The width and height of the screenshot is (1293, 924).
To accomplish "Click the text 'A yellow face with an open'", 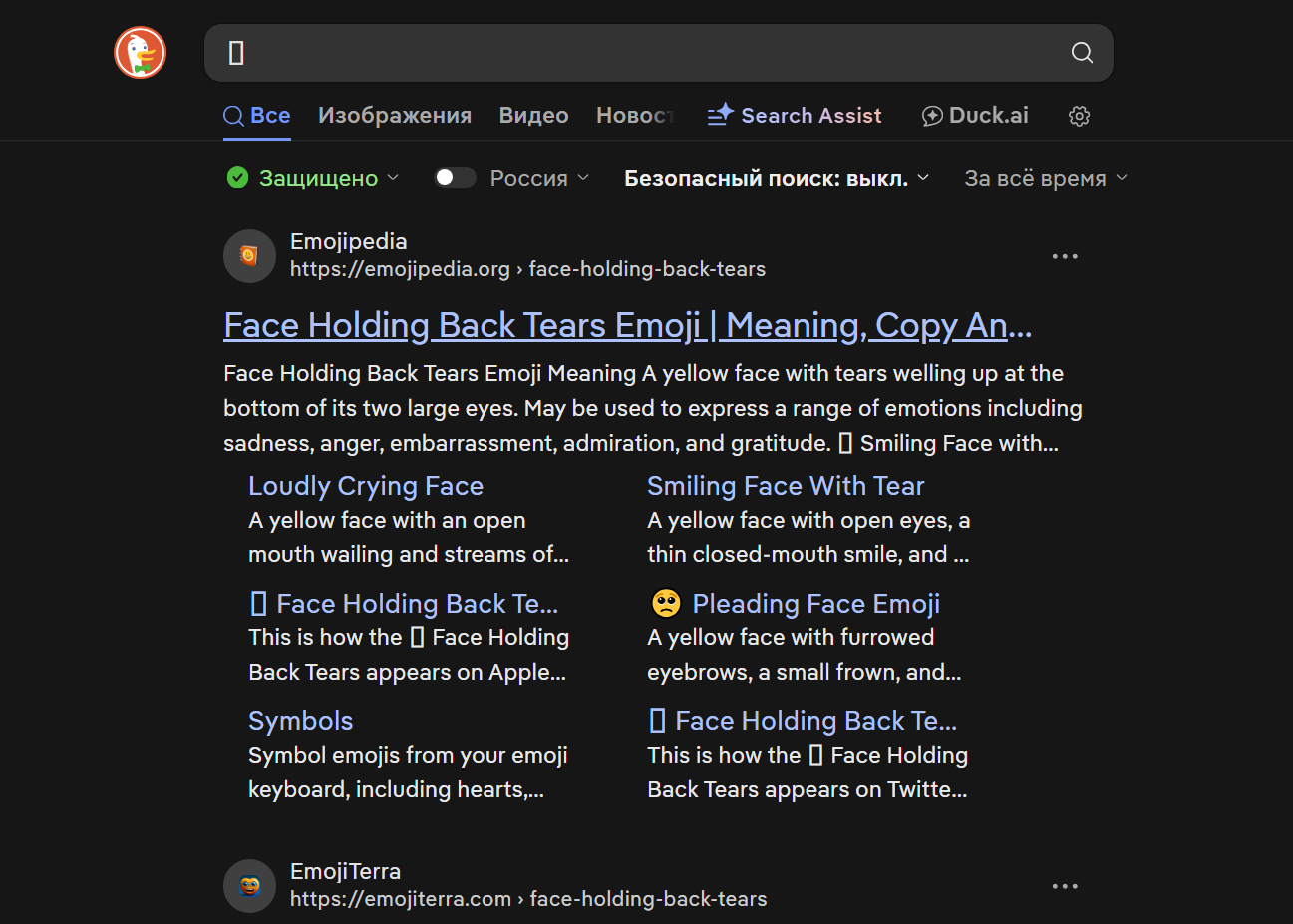I will 387,520.
